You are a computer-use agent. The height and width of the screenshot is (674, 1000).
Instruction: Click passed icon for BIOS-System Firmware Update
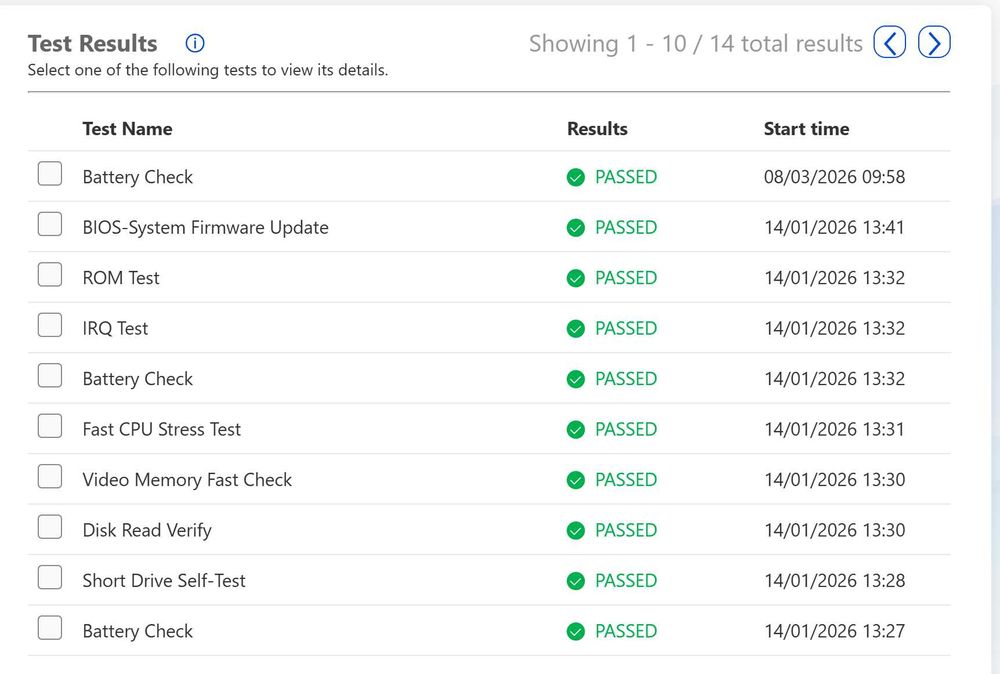575,228
